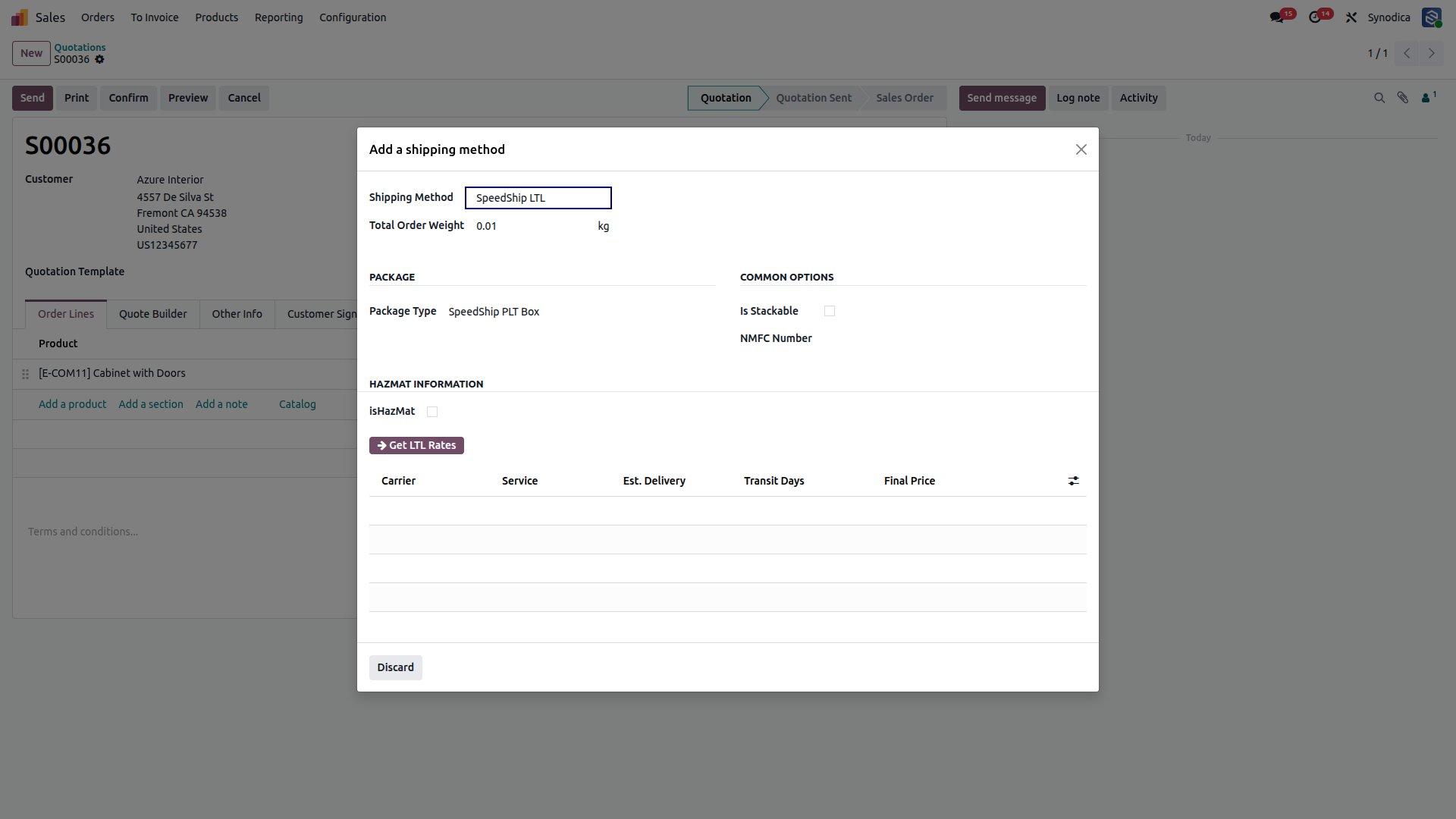This screenshot has height=819, width=1456.
Task: Sort by Transit Days column header
Action: pyautogui.click(x=773, y=481)
